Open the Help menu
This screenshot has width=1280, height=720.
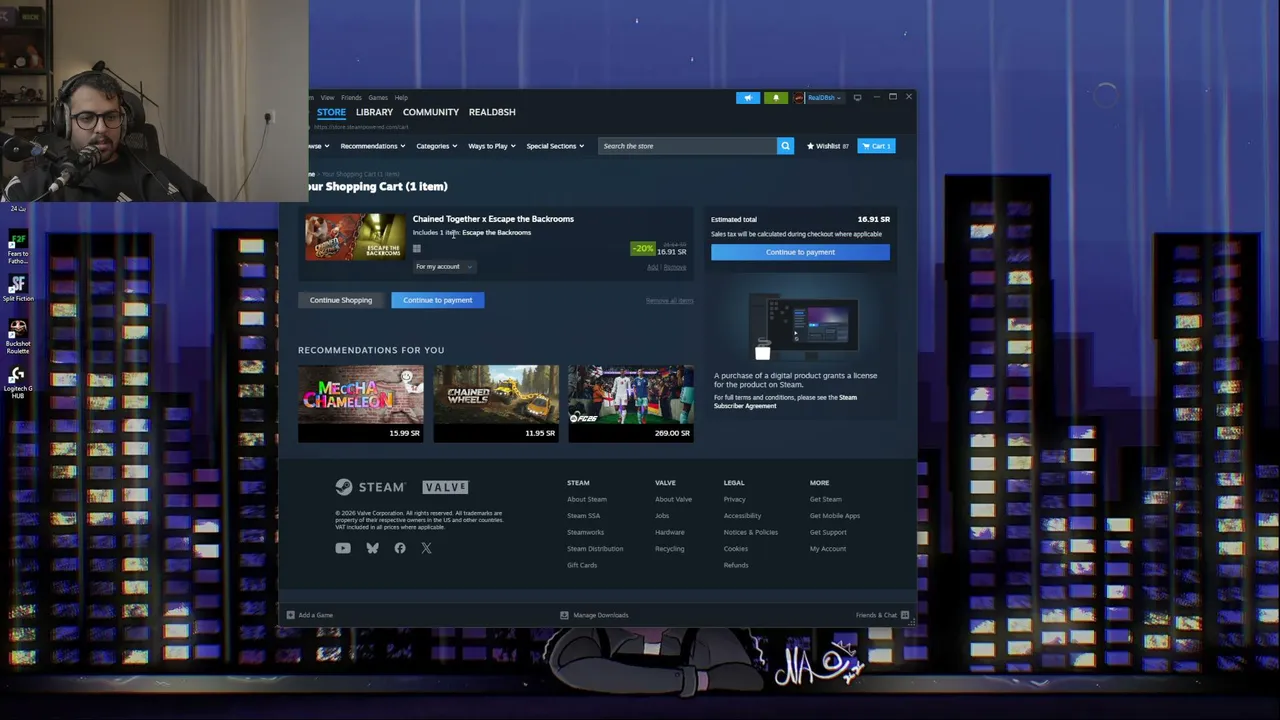point(401,98)
